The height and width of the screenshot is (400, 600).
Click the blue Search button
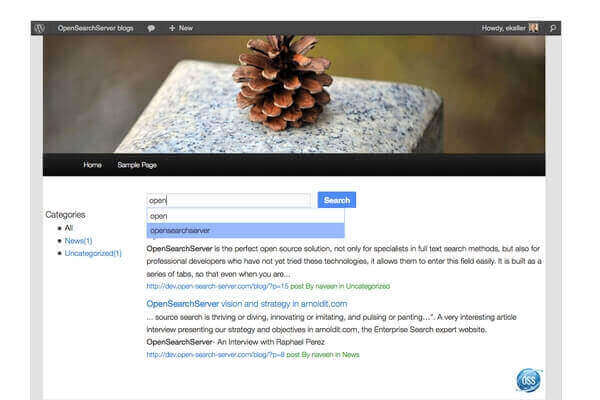coord(337,200)
